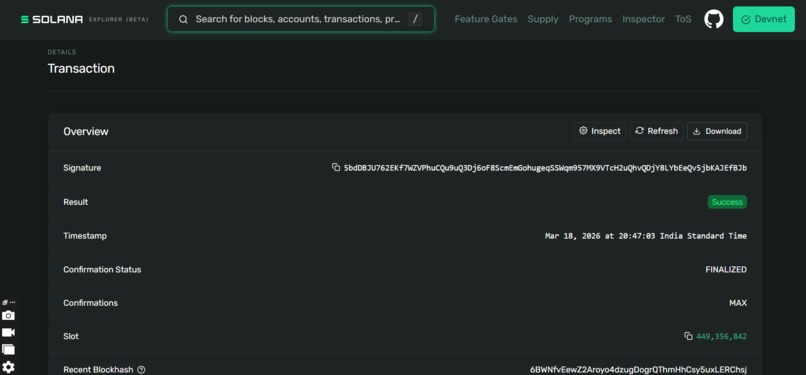Viewport: 806px width, 375px height.
Task: Click the Download button
Action: [x=717, y=131]
